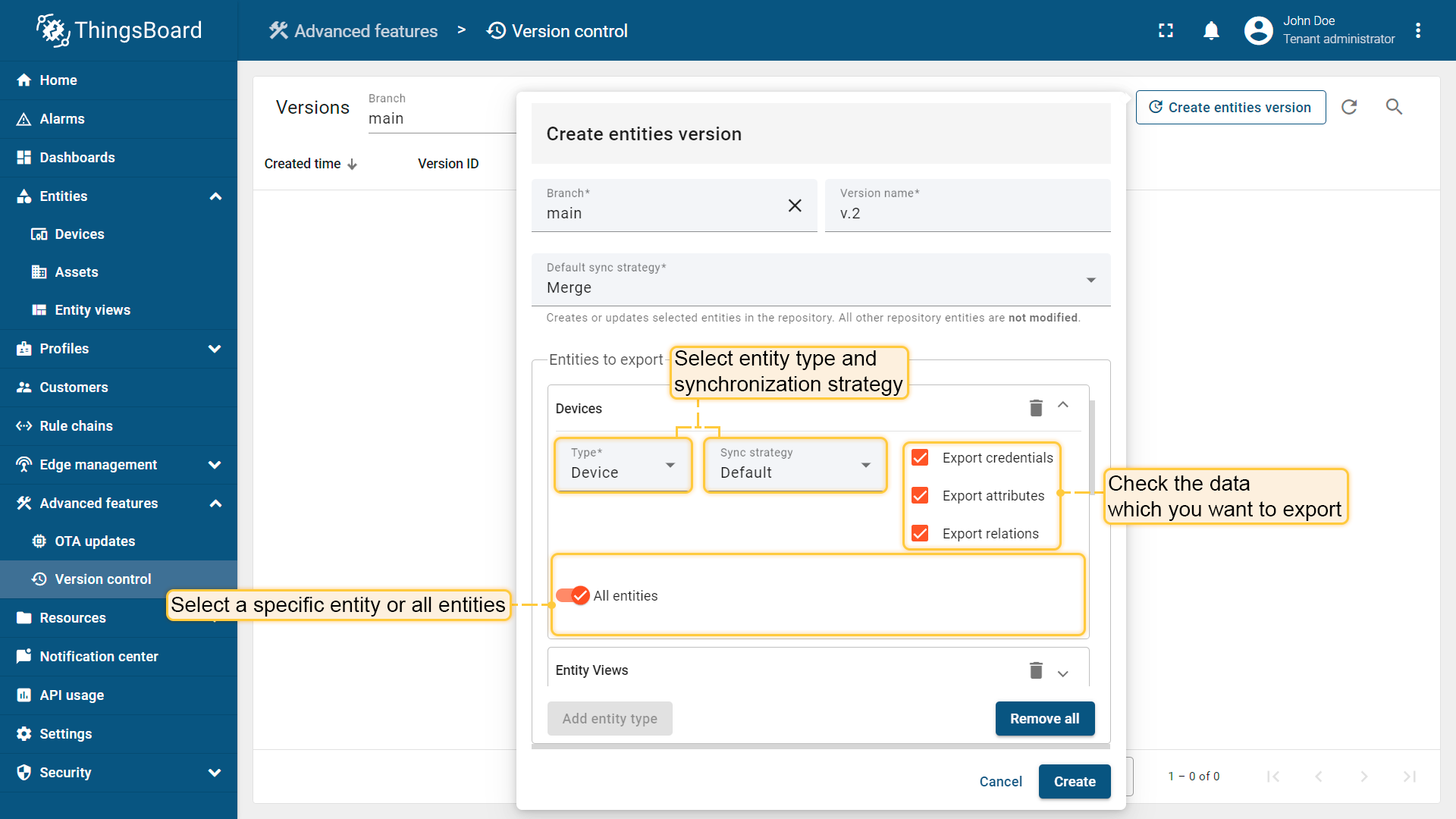Delete the Devices entity type
This screenshot has height=819, width=1456.
[1036, 408]
